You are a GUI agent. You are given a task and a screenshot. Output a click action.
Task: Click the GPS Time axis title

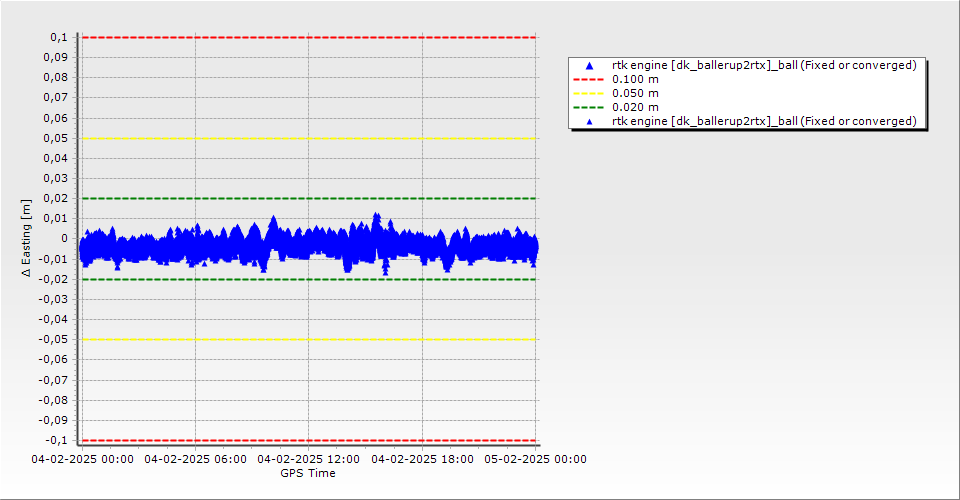point(308,473)
